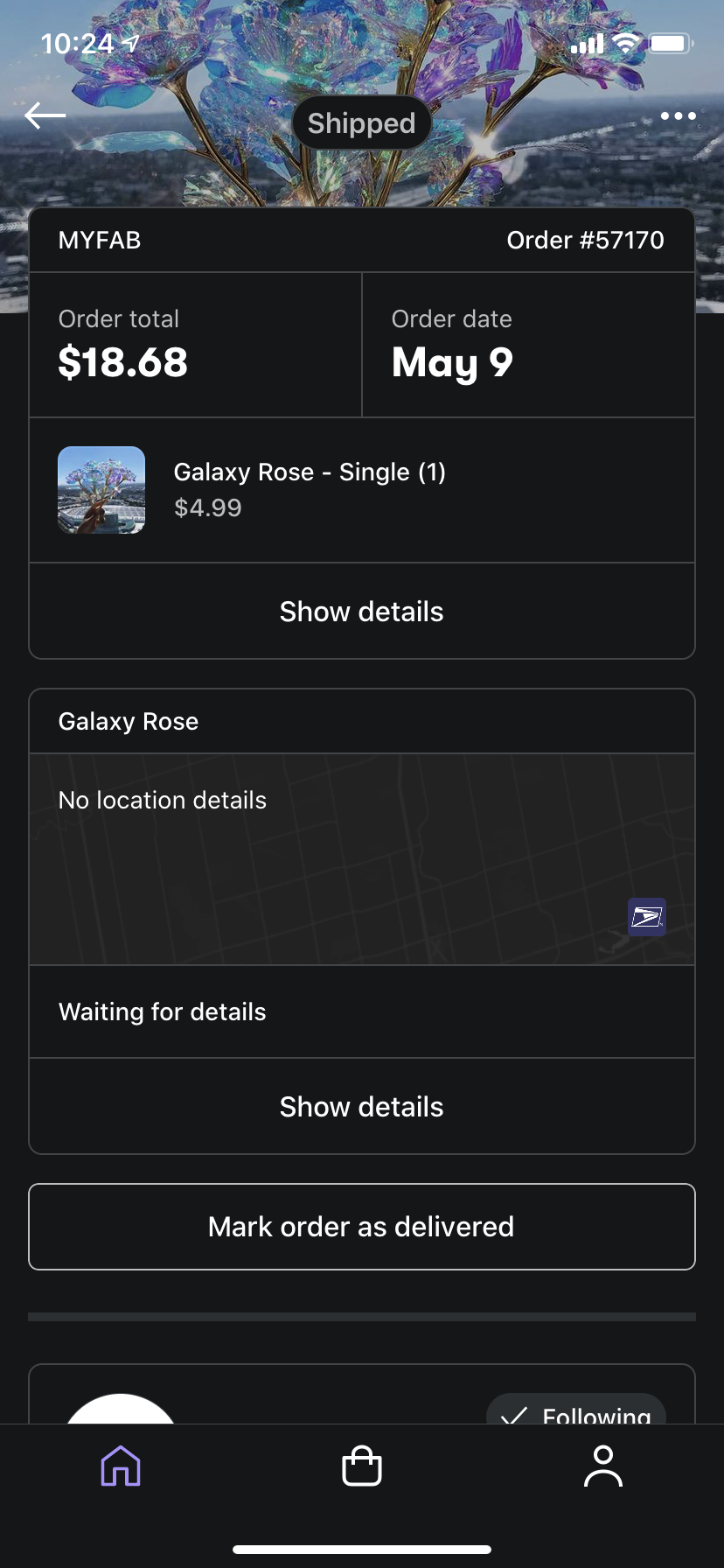
Task: Toggle the Following button for the shop
Action: tap(576, 1408)
